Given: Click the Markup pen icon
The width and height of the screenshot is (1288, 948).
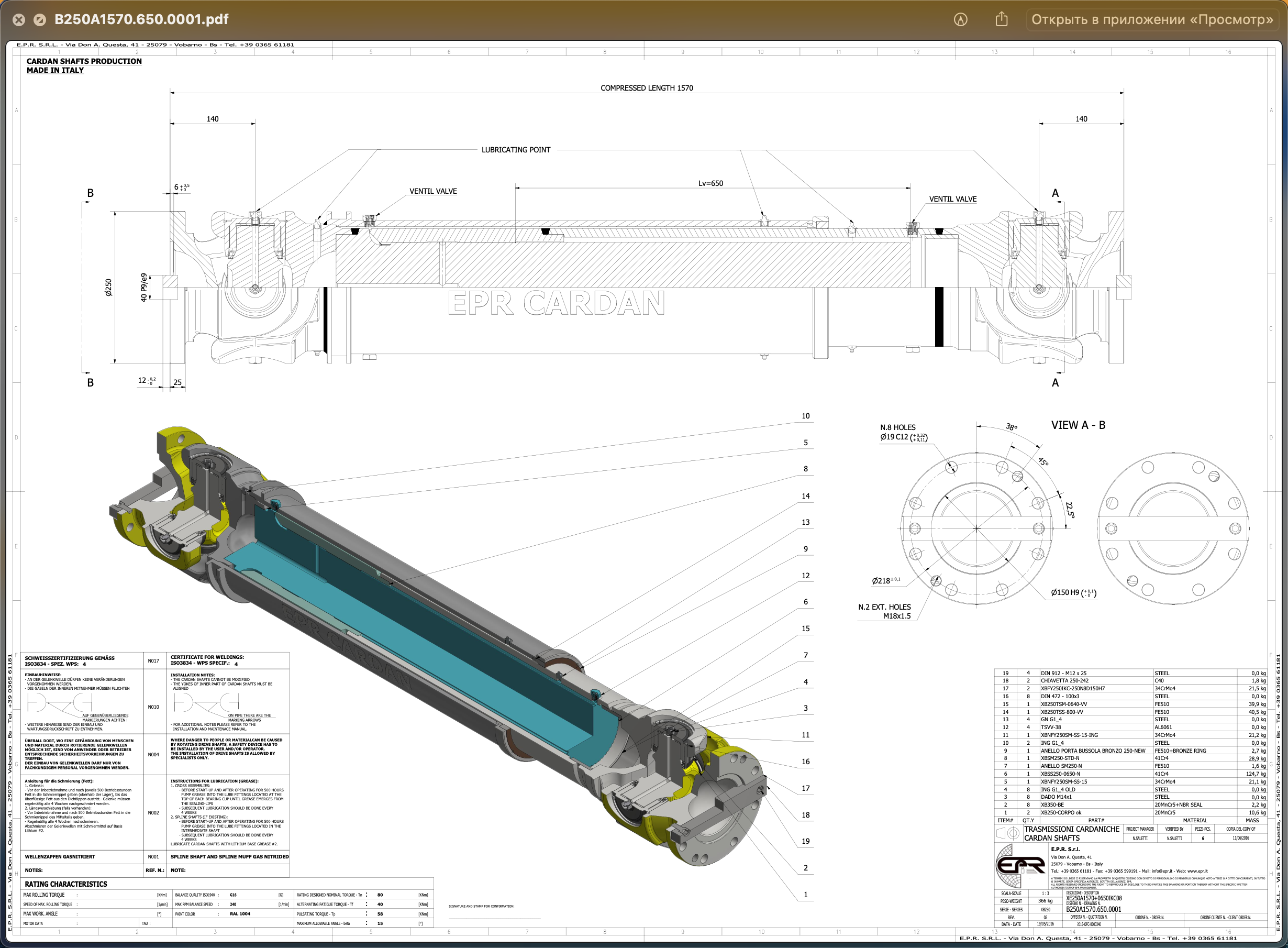Looking at the screenshot, I should coord(960,19).
